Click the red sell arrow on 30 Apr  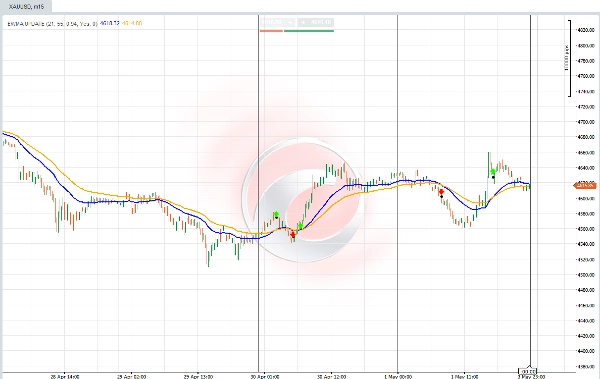click(x=293, y=234)
